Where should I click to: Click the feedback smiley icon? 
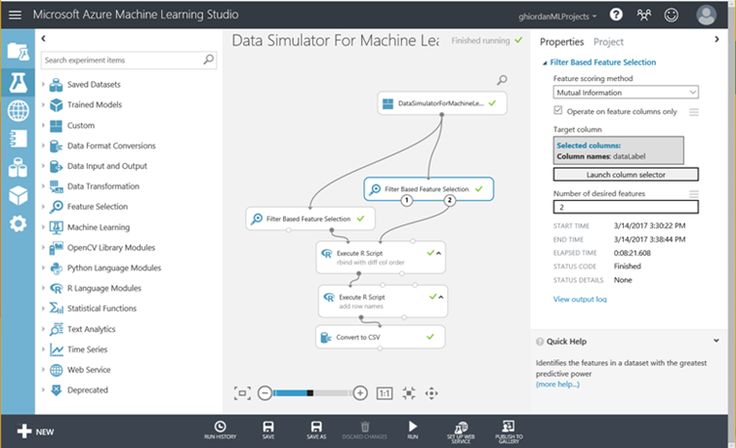pos(671,15)
